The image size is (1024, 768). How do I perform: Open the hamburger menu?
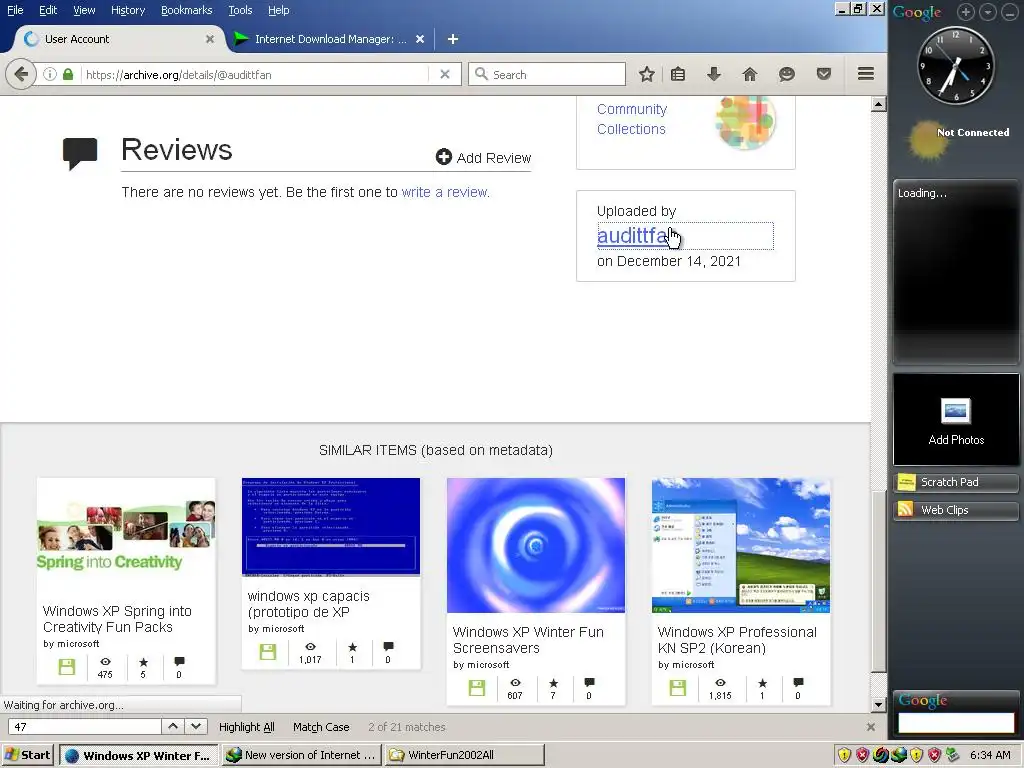coord(866,74)
